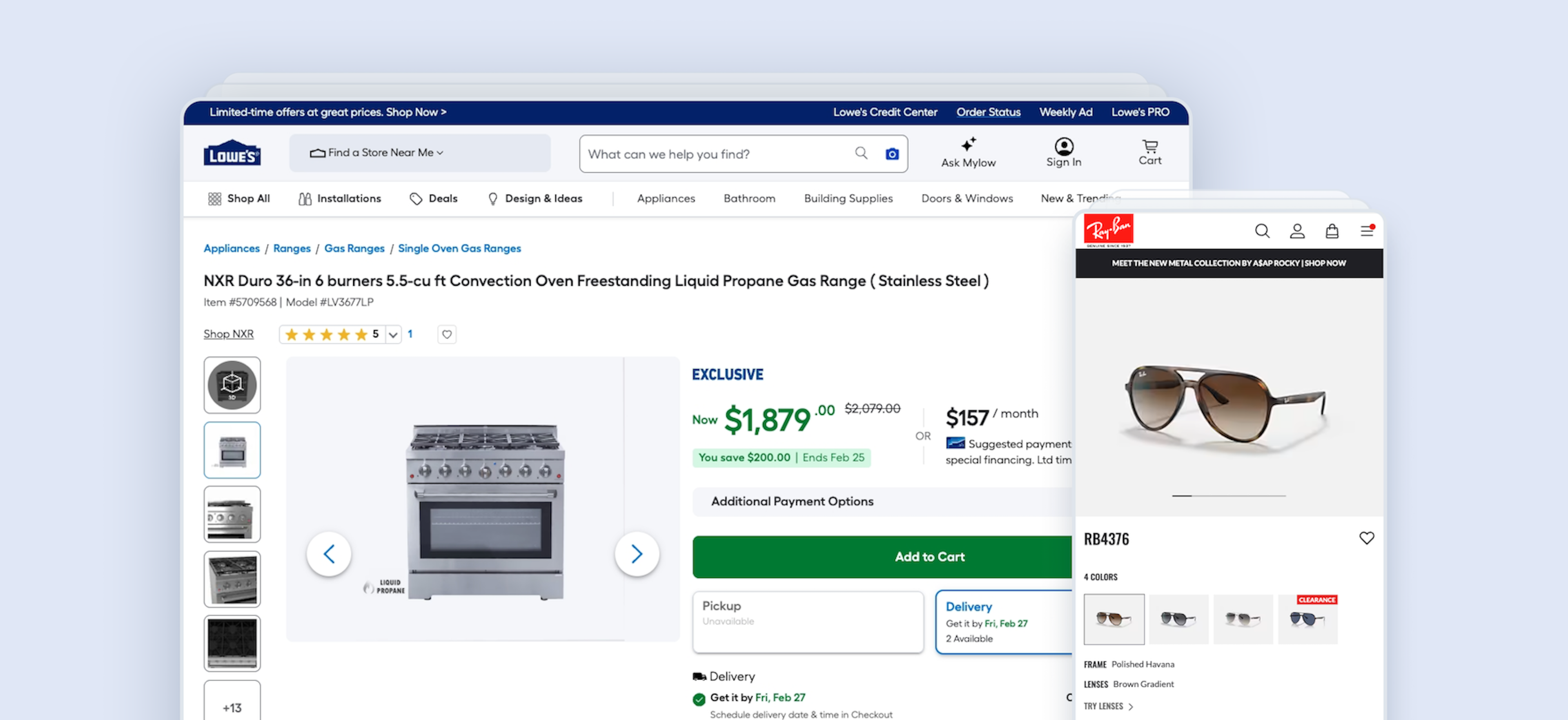Click the Ask Mylow sparkle icon

(x=968, y=144)
